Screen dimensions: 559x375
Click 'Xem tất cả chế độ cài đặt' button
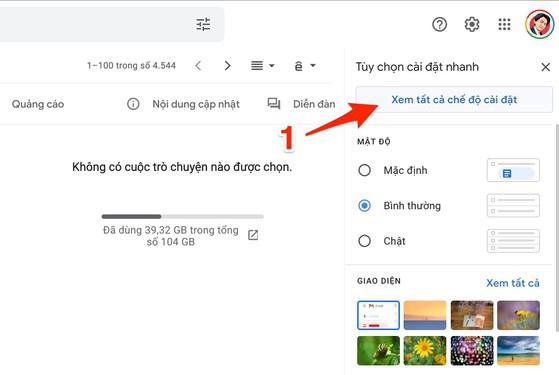coord(454,99)
